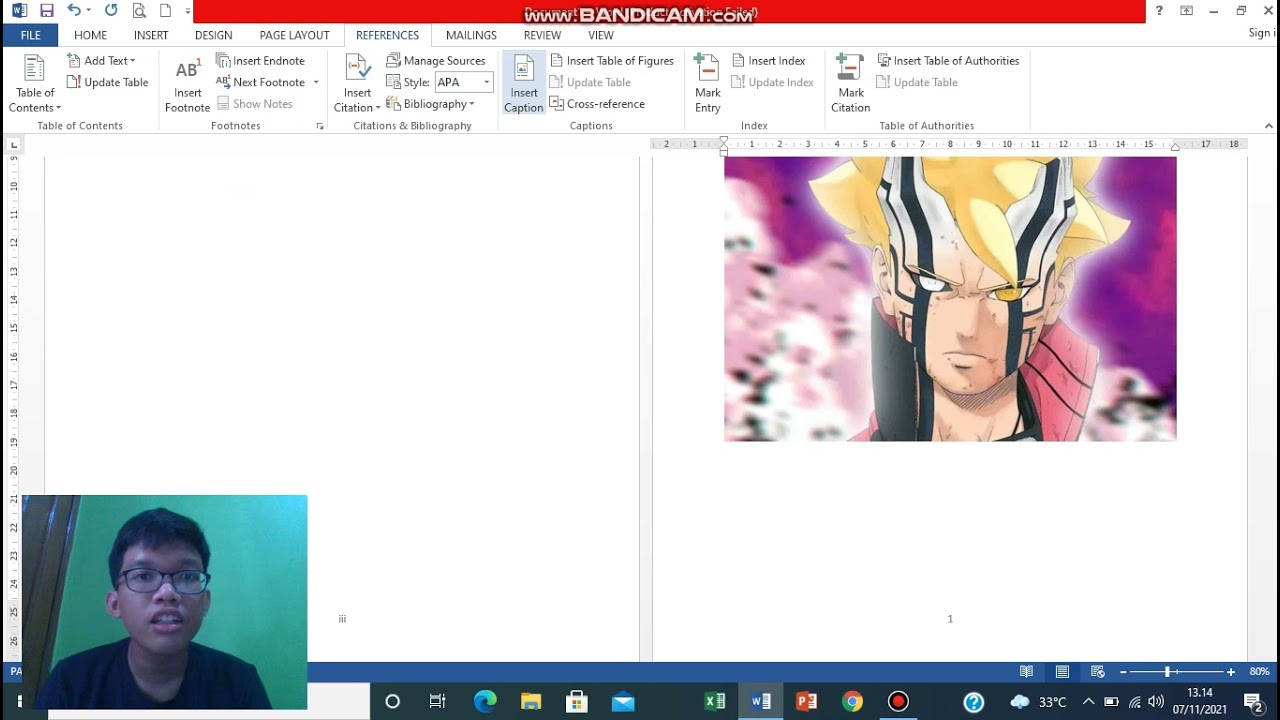Open zoom dialog via 80% level

1259,672
